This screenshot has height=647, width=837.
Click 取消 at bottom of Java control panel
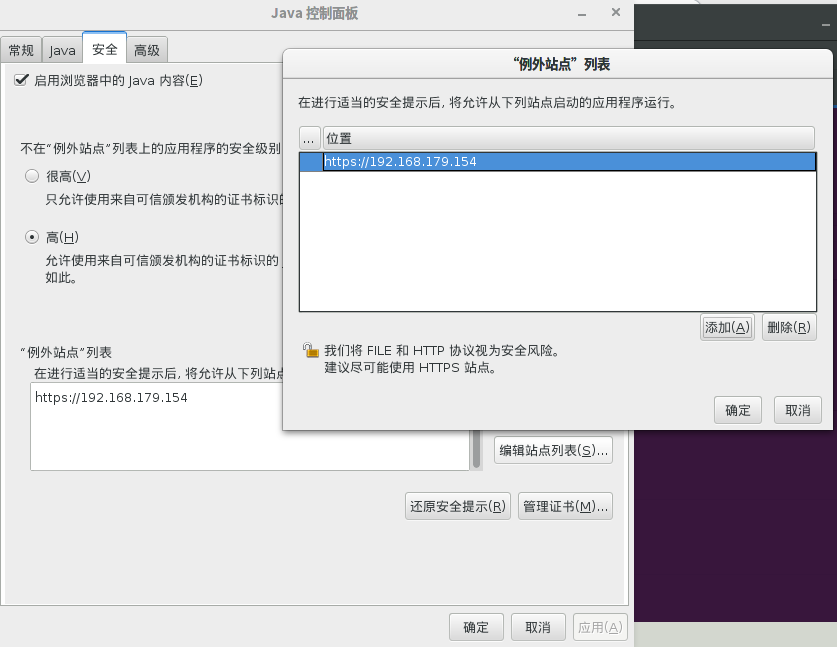[538, 627]
